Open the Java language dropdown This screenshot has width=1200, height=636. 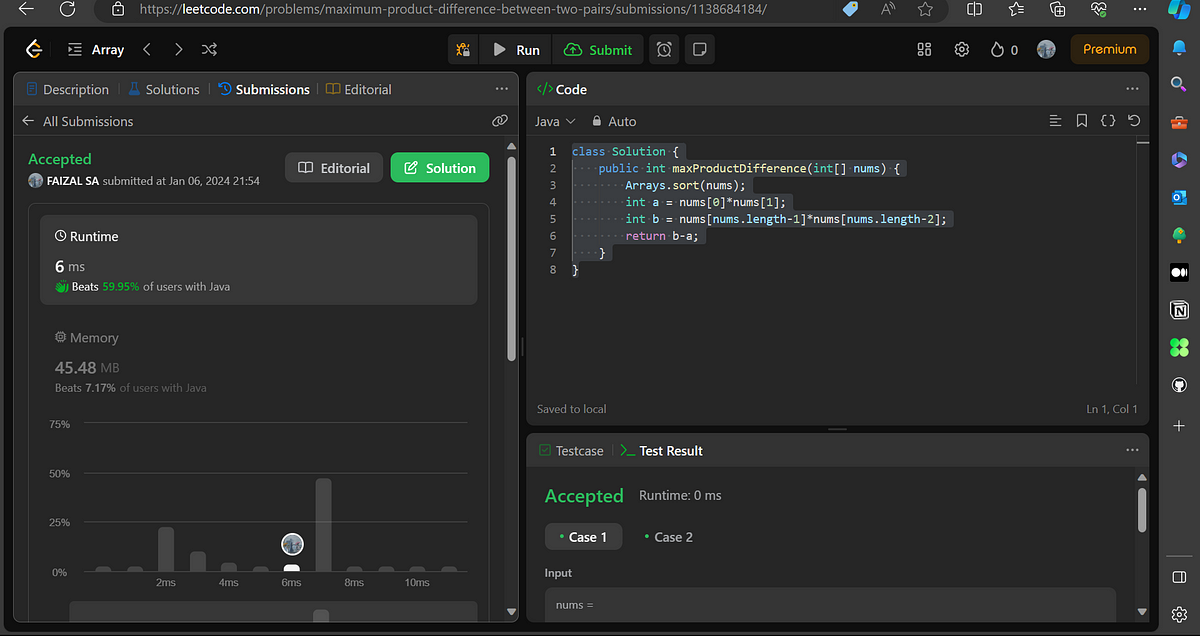click(556, 121)
